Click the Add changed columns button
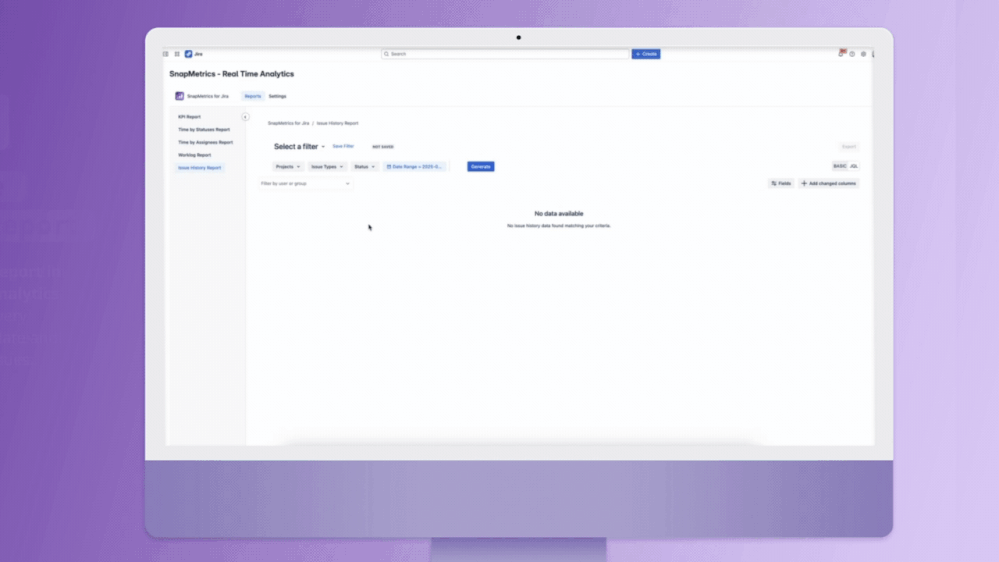Viewport: 999px width, 562px height. [x=829, y=184]
